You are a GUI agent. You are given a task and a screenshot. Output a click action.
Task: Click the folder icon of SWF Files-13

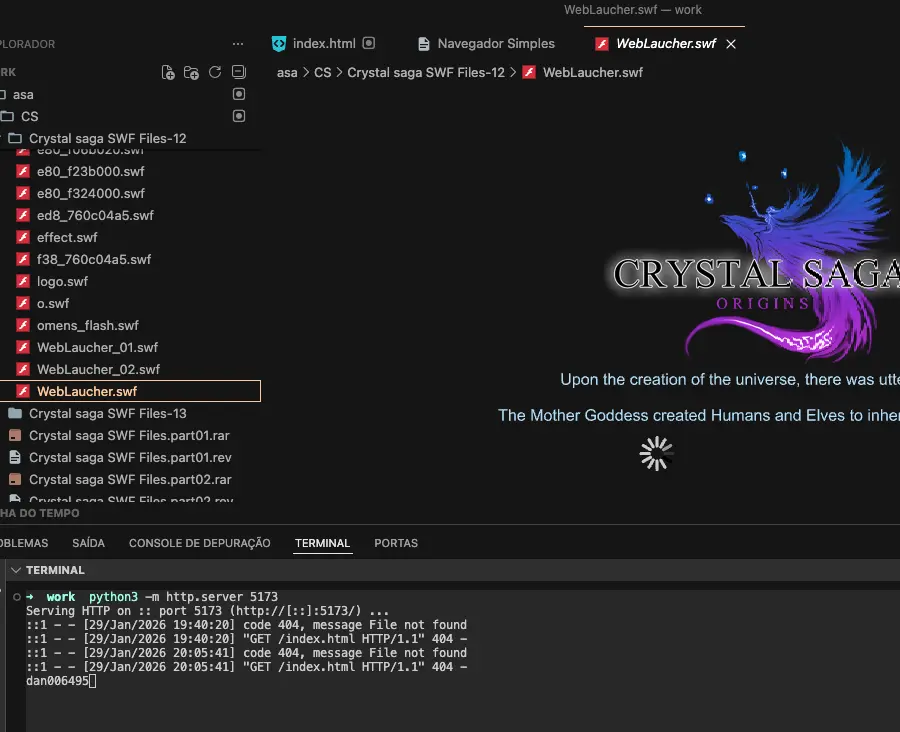15,413
